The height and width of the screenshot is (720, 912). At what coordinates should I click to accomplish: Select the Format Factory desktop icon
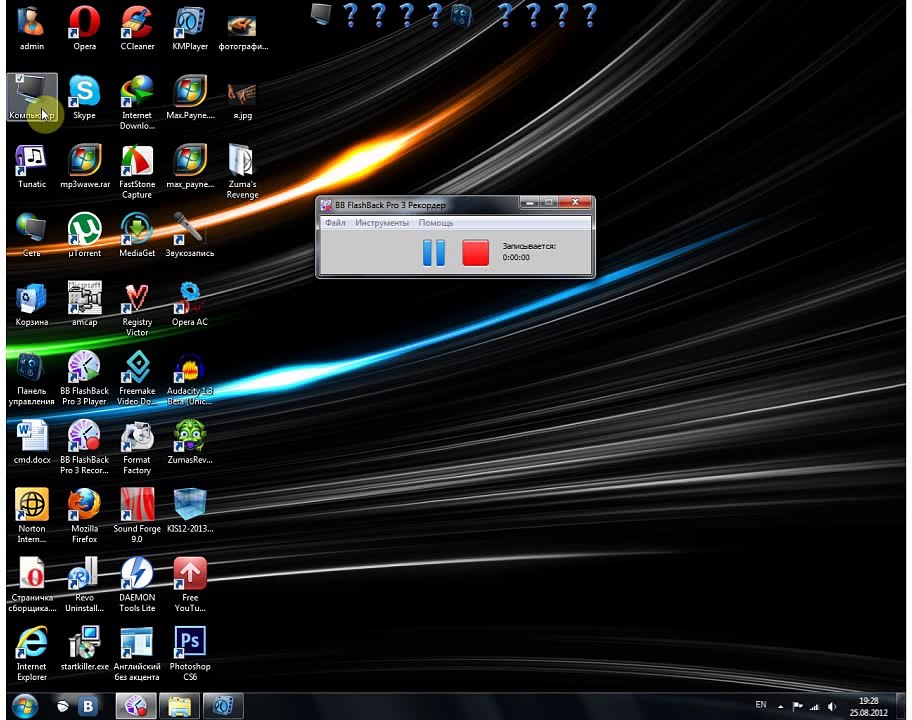(137, 447)
